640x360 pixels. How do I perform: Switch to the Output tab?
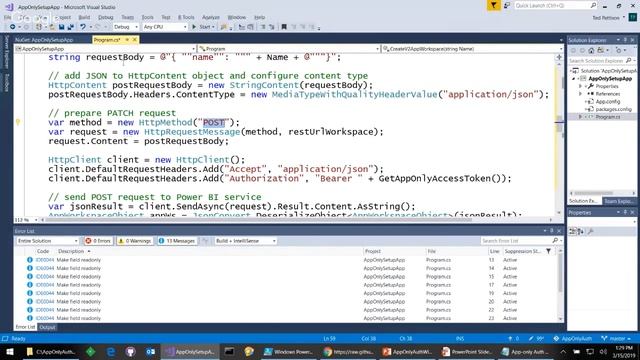[47, 327]
